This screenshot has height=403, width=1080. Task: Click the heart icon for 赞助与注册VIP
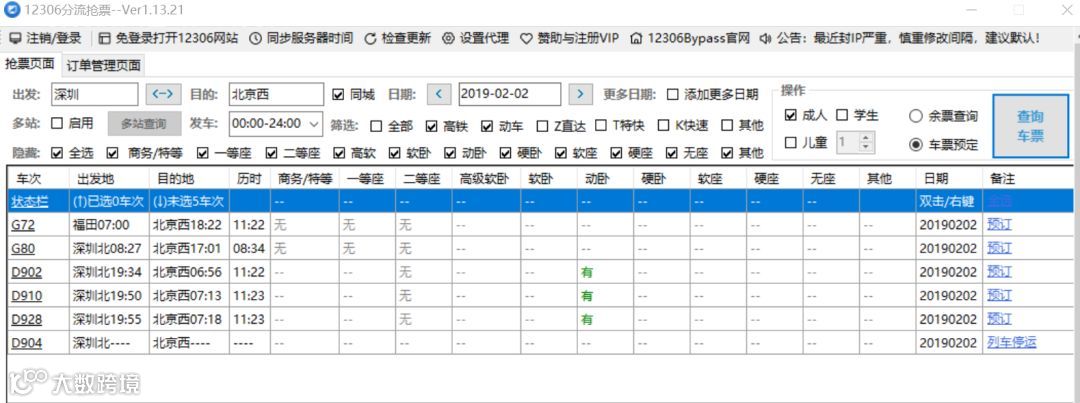[x=526, y=38]
